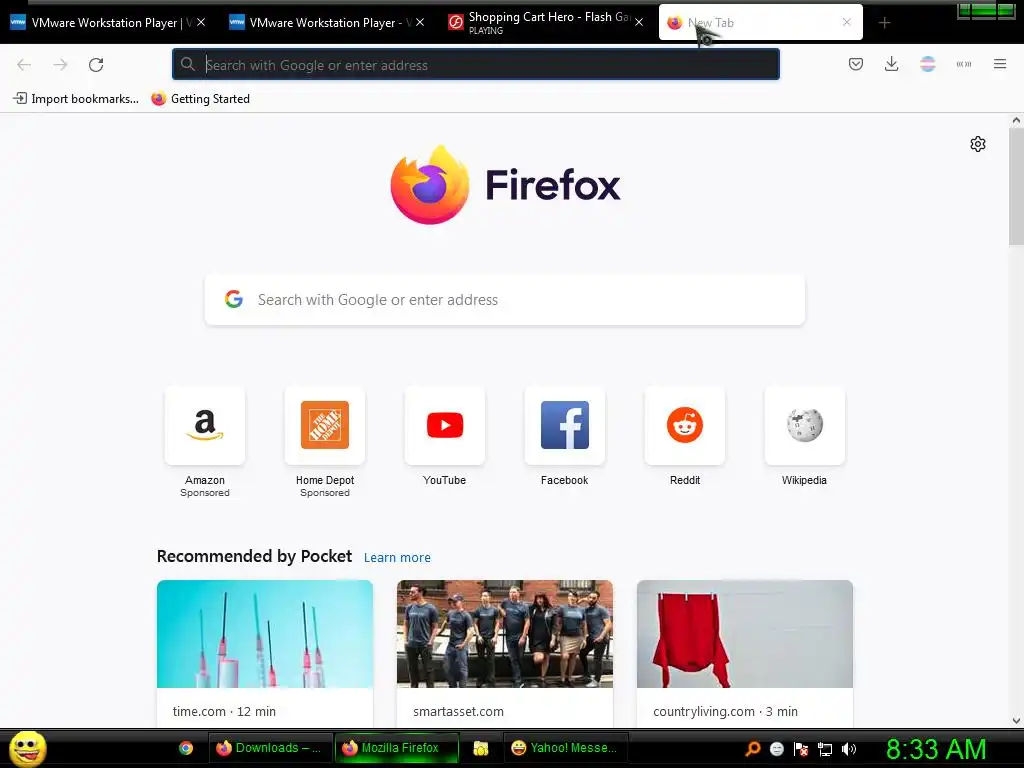Open the Facebook shortcut tile

point(565,425)
